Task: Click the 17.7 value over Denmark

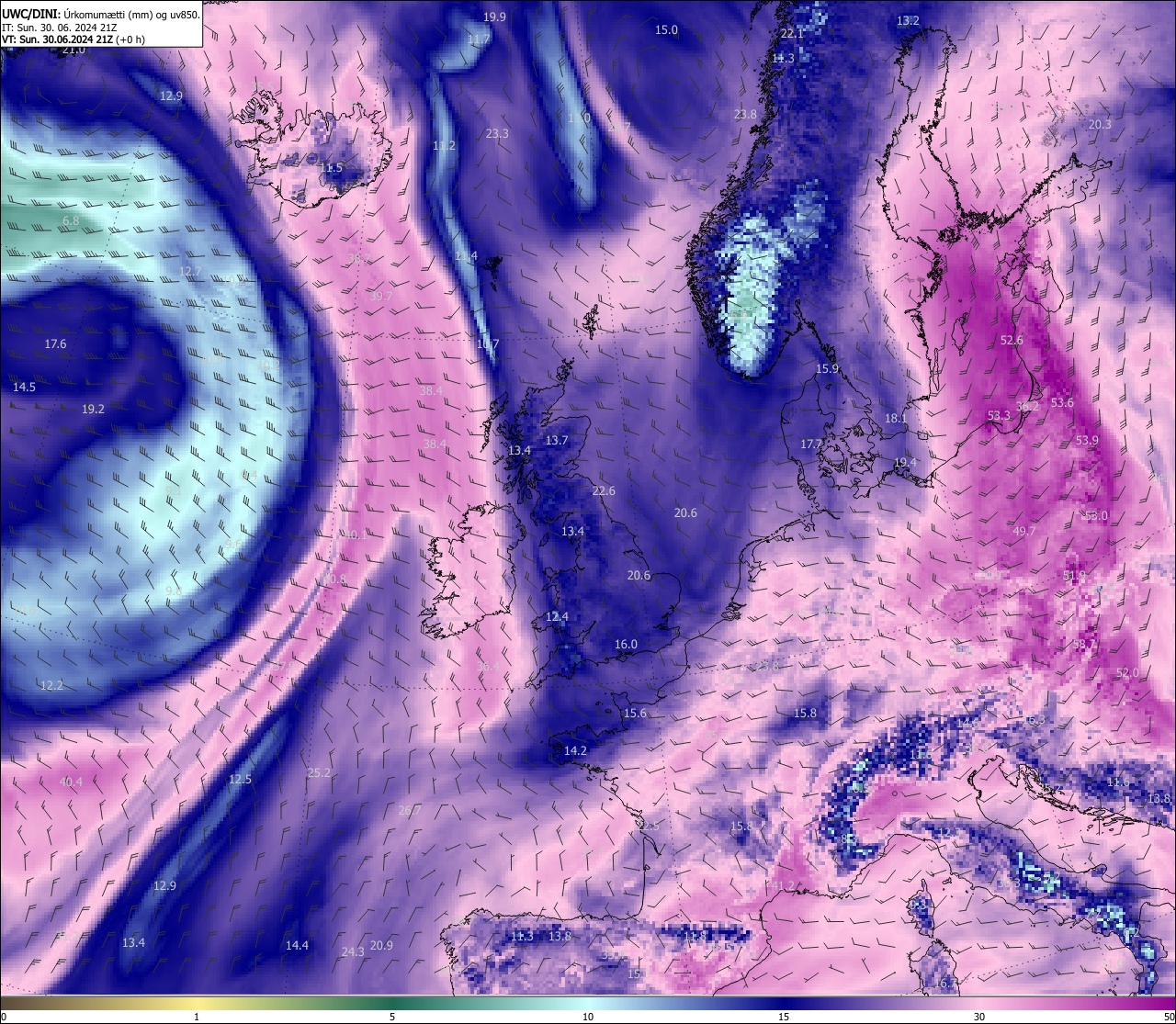Action: click(x=811, y=444)
